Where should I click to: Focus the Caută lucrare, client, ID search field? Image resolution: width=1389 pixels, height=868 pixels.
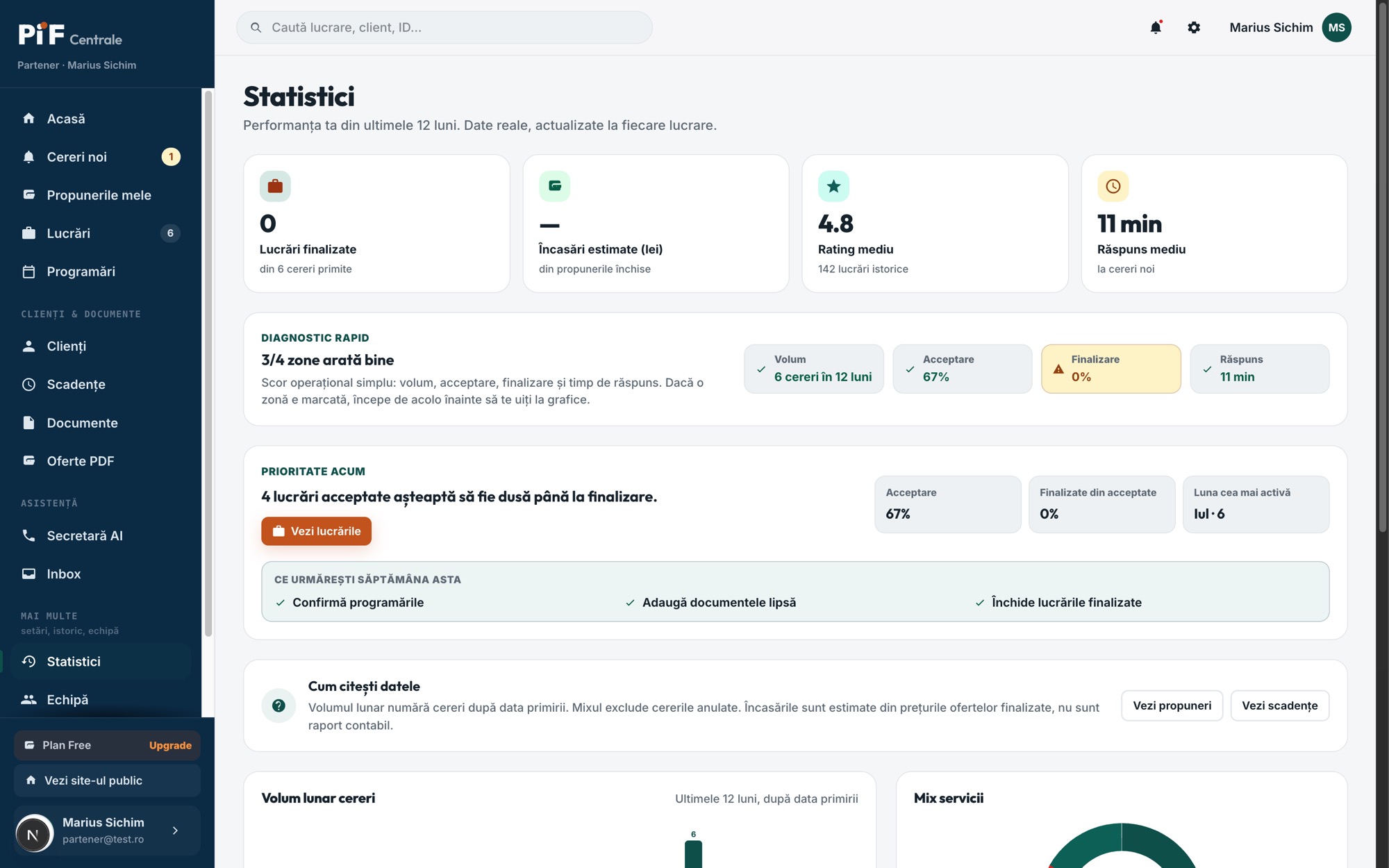point(444,27)
